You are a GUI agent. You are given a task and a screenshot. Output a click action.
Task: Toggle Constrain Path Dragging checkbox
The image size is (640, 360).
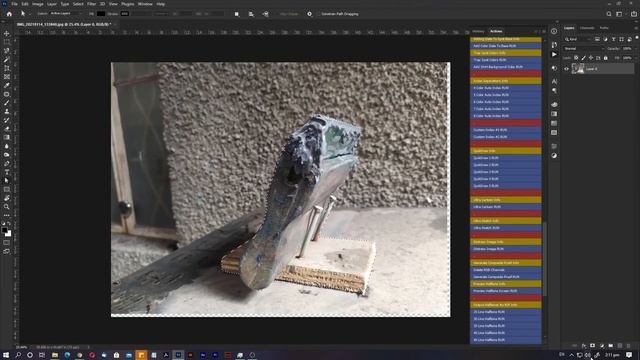coord(318,14)
